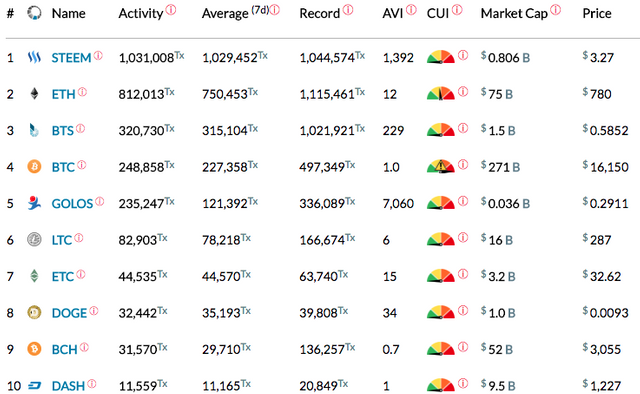Click the LTC CUI gauge icon
The width and height of the screenshot is (640, 394).
[x=440, y=239]
